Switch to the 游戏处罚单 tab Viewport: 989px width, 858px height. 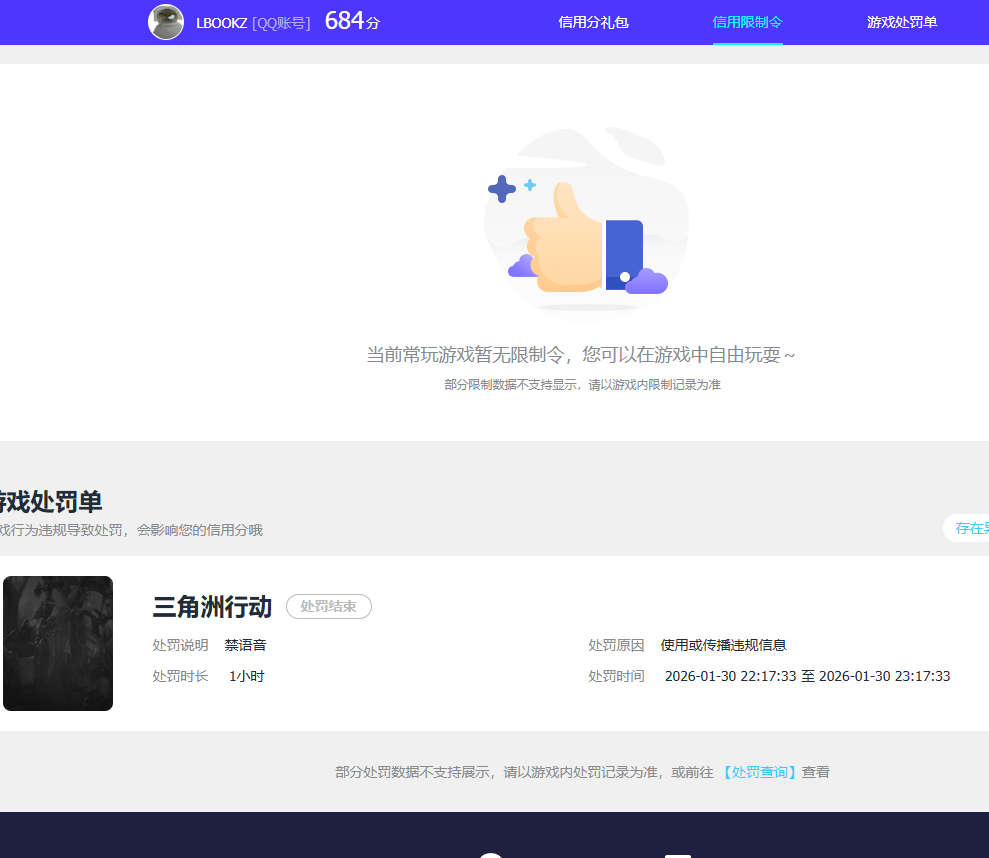click(902, 22)
